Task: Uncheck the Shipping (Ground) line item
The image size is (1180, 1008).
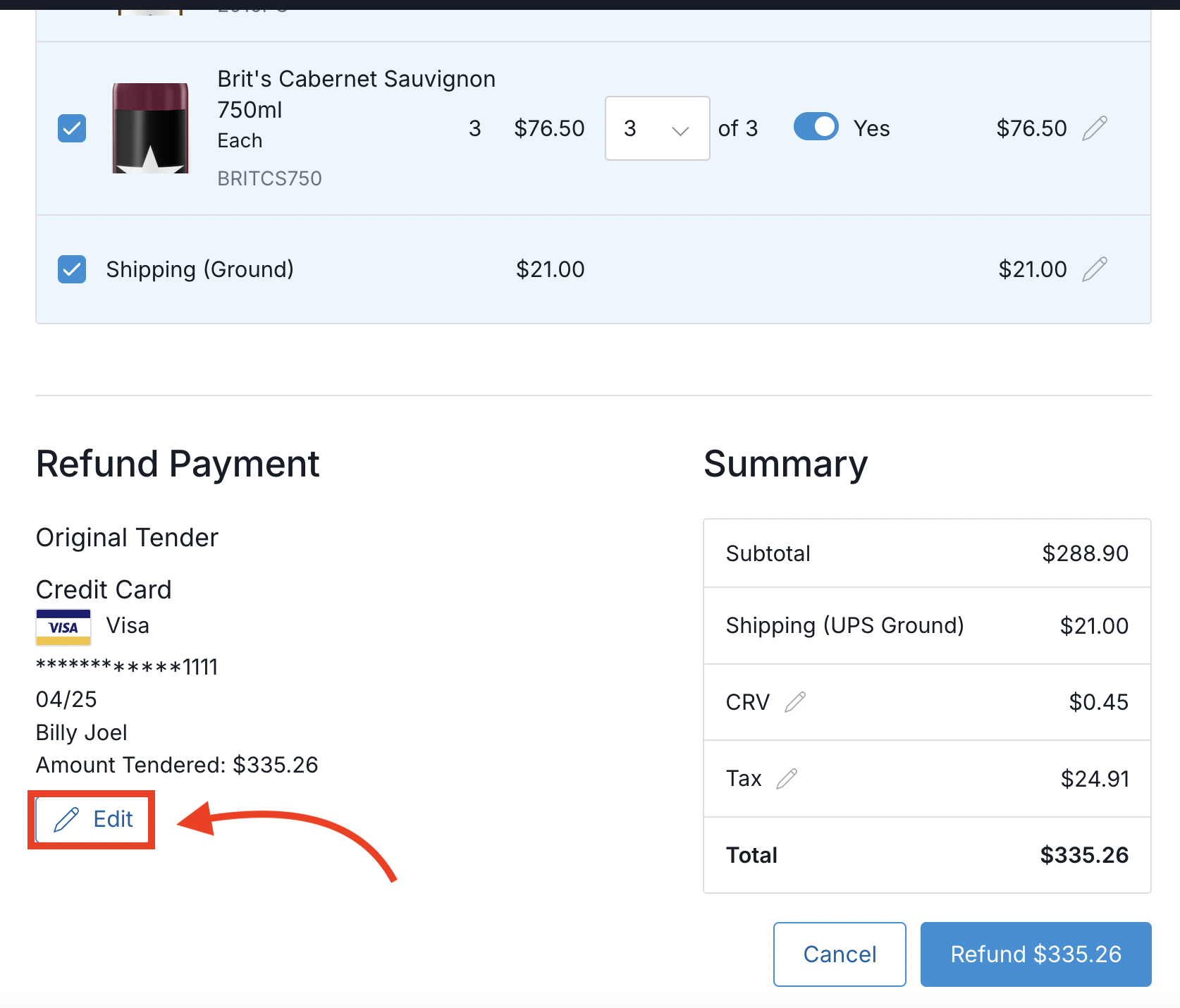Action: click(x=71, y=269)
